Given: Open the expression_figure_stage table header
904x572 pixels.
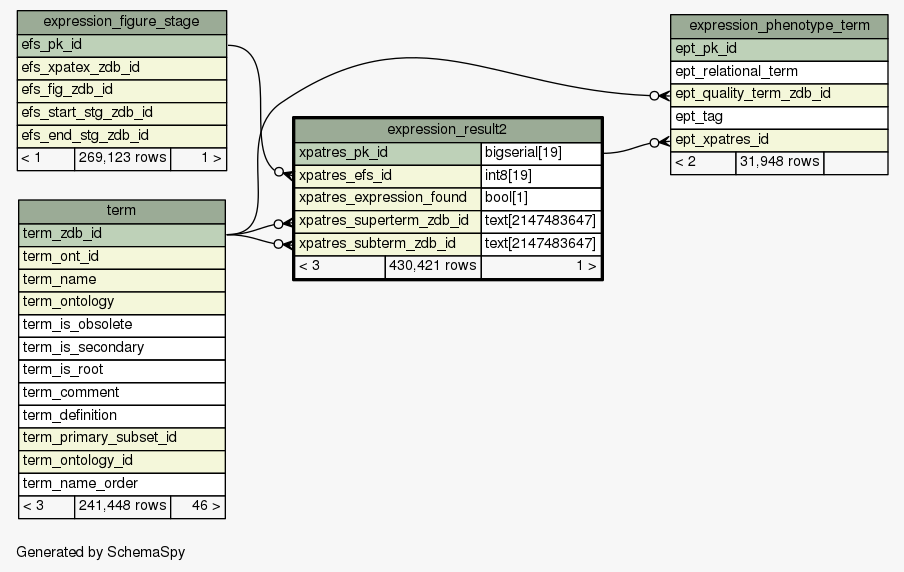Looking at the screenshot, I should click(122, 22).
